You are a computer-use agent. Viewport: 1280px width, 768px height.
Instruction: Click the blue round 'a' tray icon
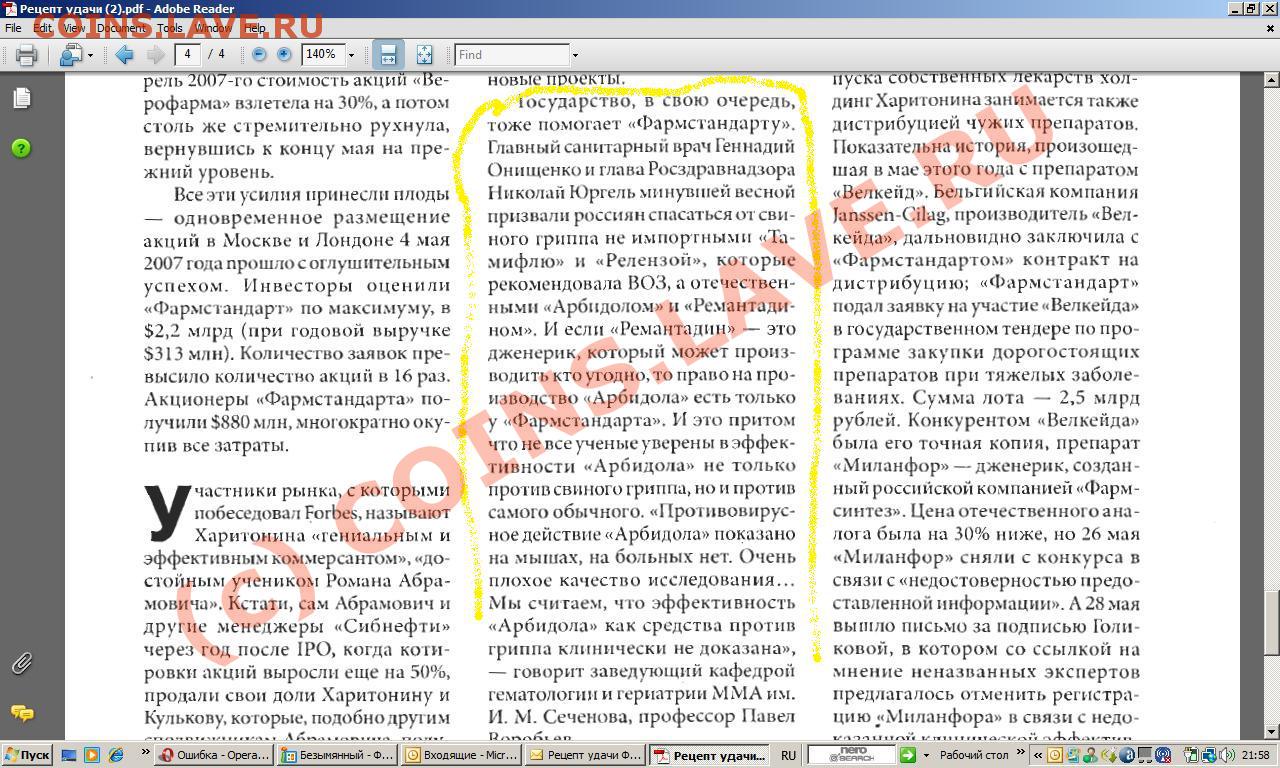tap(1127, 756)
